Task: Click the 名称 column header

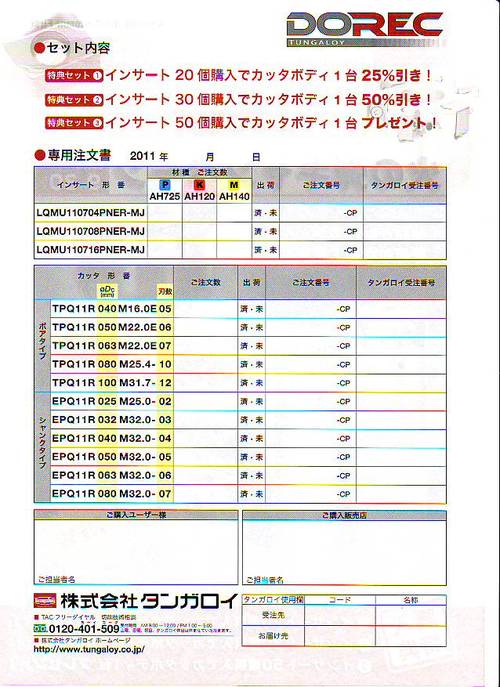Action: [x=411, y=600]
